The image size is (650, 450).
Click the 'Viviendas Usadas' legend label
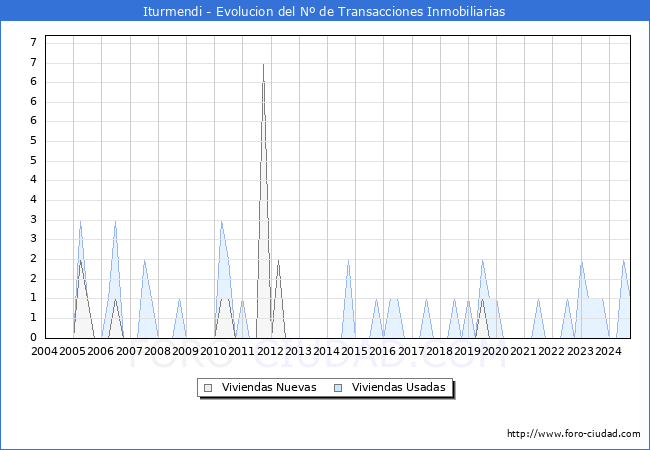398,387
